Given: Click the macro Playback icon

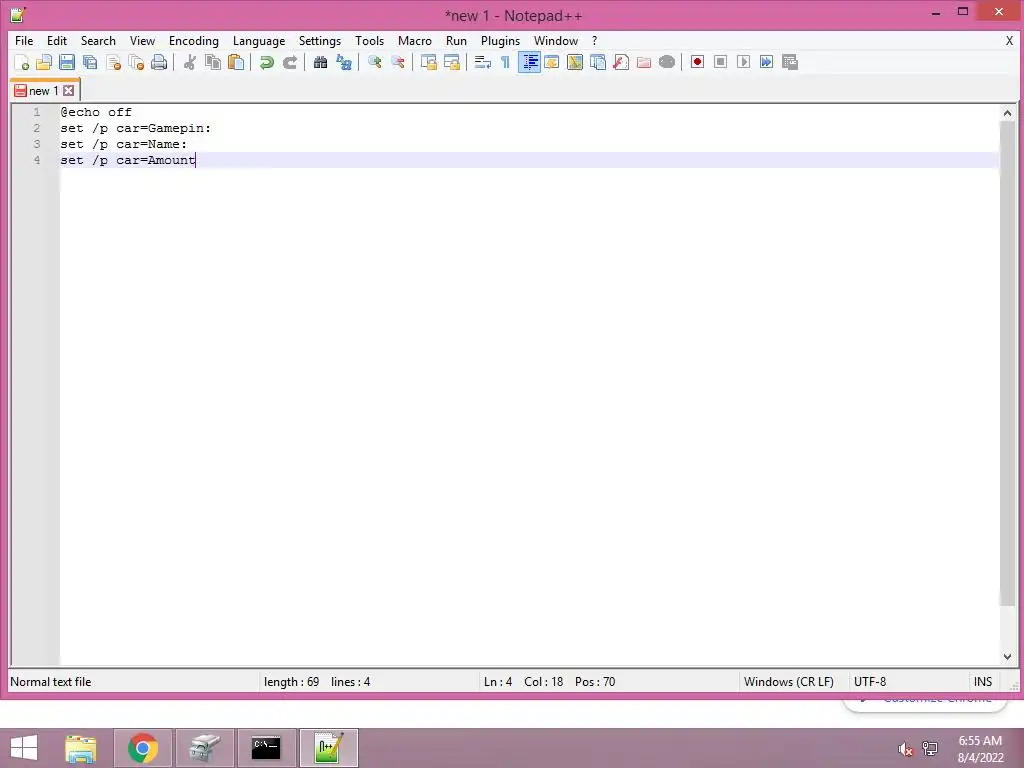Looking at the screenshot, I should coord(743,62).
